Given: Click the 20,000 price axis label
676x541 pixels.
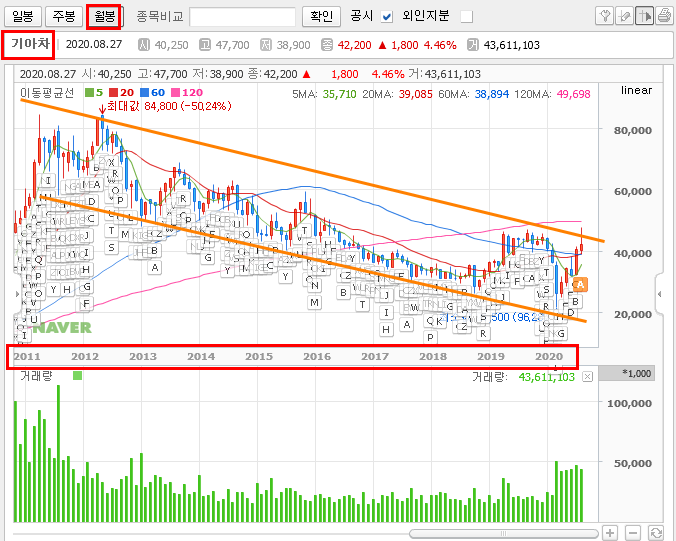Looking at the screenshot, I should click(632, 315).
